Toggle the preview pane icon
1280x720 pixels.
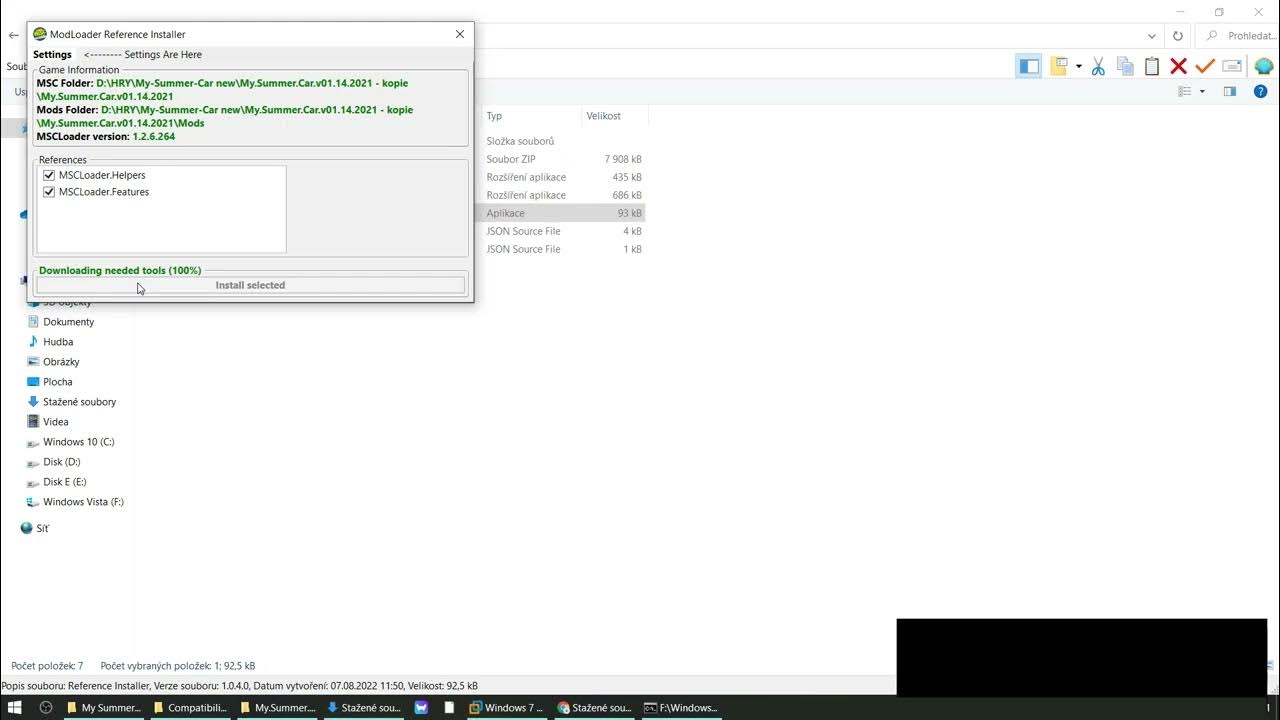(1230, 91)
